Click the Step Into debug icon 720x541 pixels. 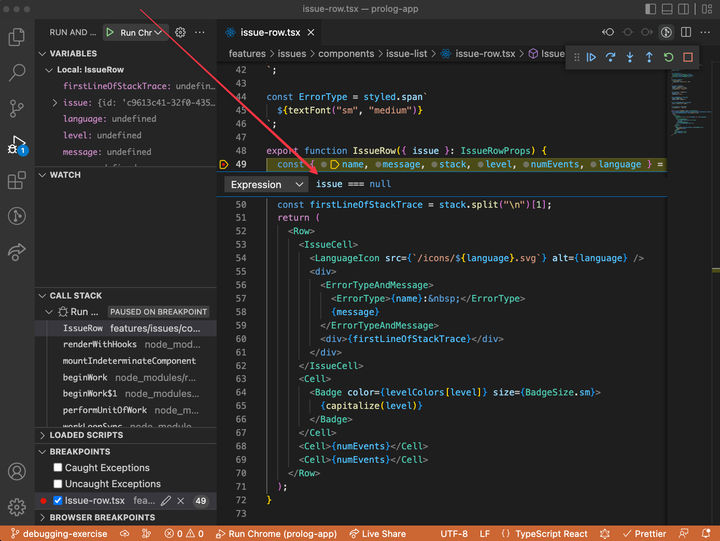[x=630, y=57]
